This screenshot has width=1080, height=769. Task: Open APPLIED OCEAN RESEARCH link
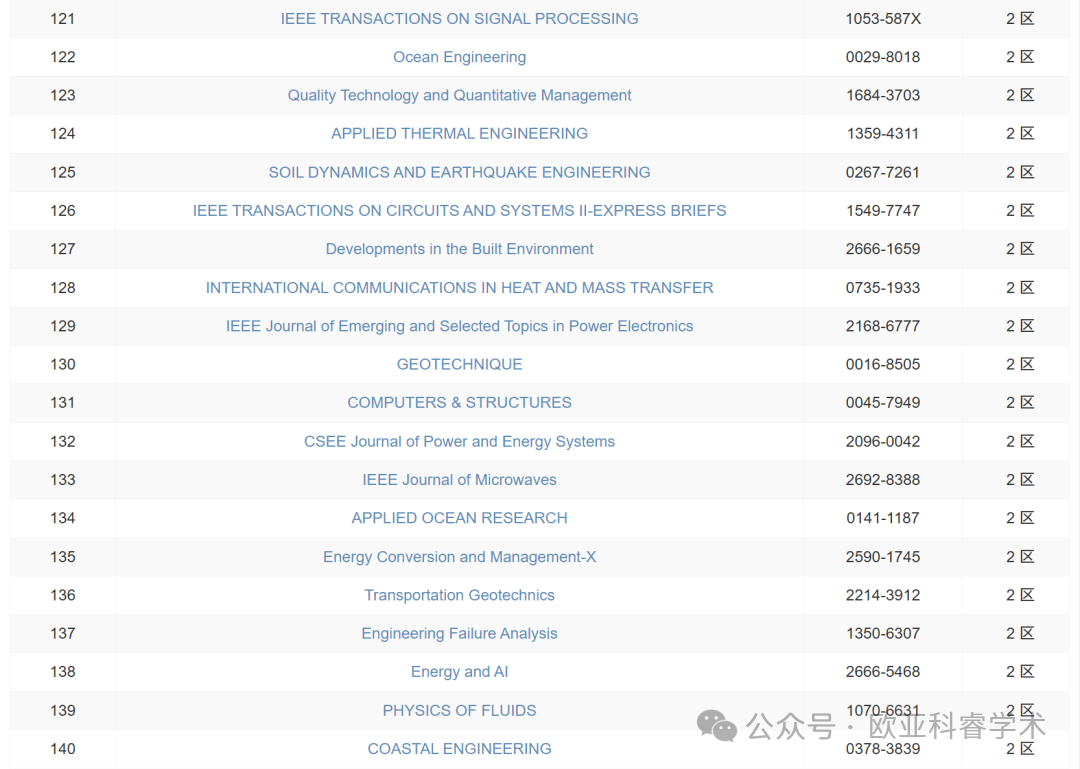point(459,518)
